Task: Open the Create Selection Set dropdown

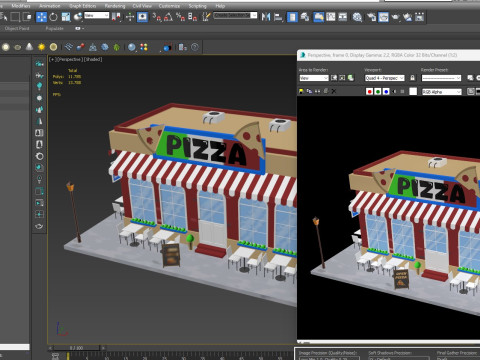Action: [235, 15]
